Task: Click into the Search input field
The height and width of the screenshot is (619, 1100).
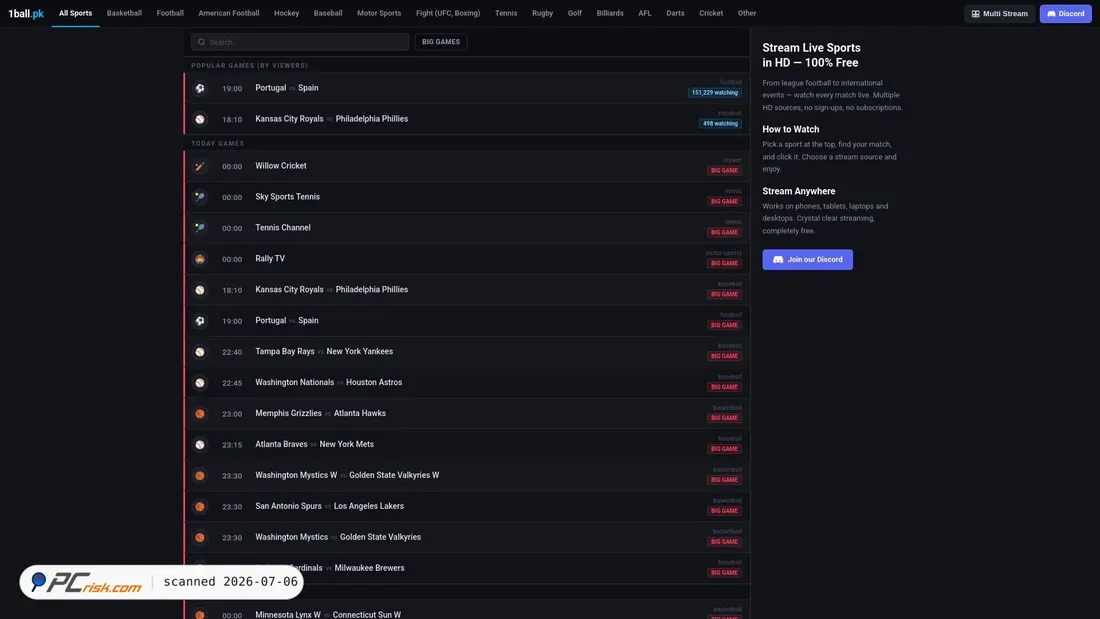Action: (300, 42)
